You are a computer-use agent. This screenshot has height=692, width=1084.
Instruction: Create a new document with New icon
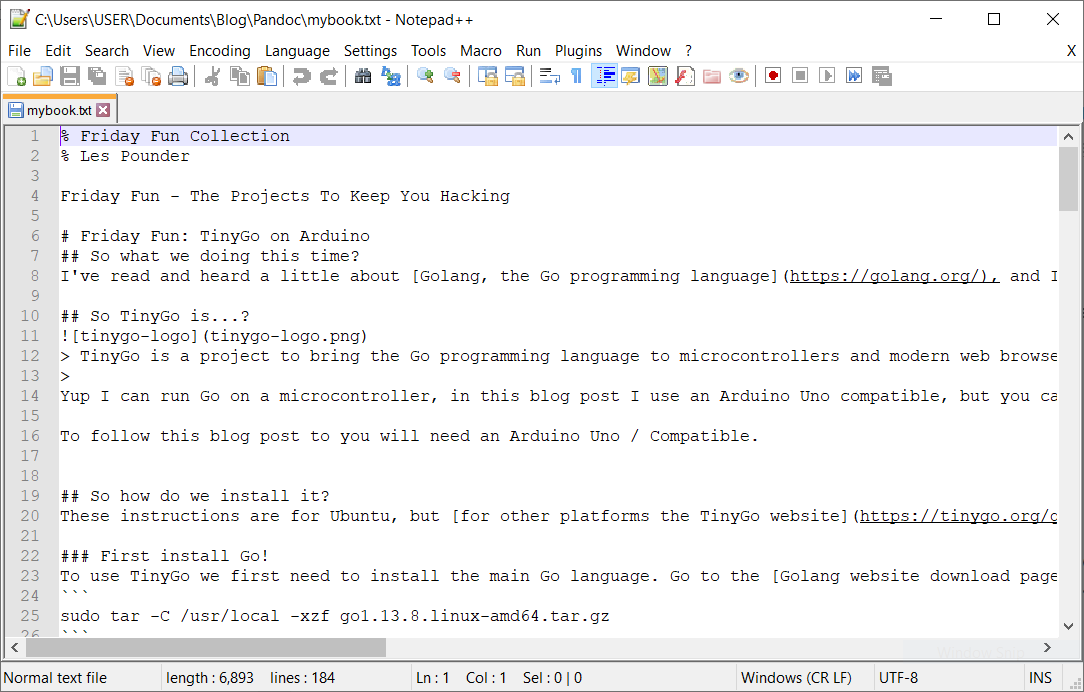pyautogui.click(x=17, y=76)
